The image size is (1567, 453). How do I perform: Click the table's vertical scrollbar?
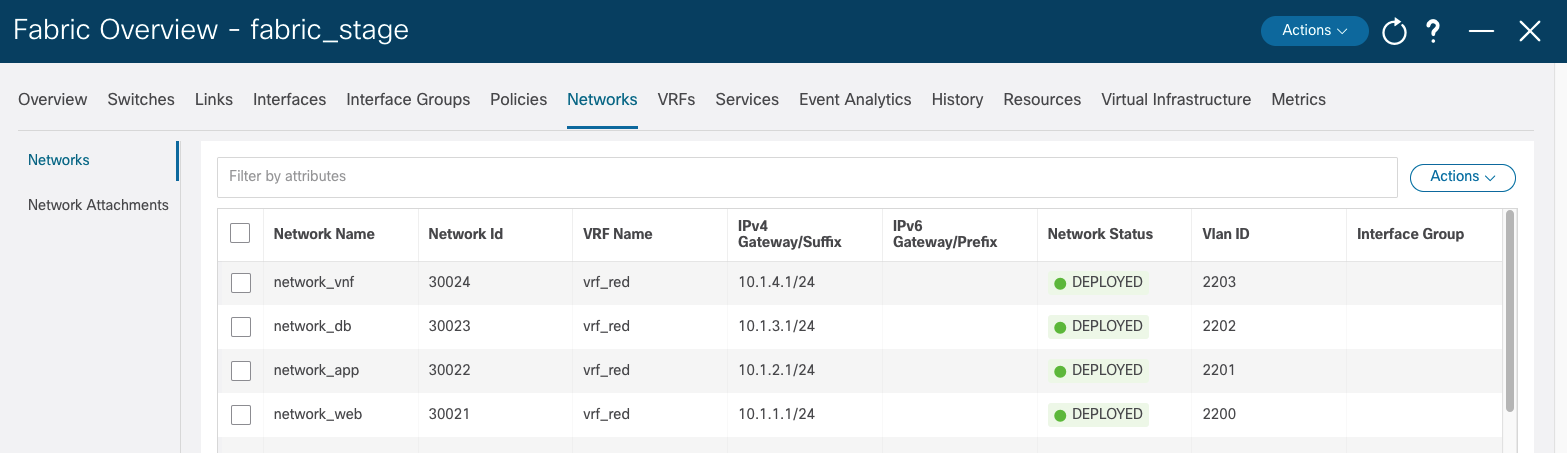tap(1510, 310)
